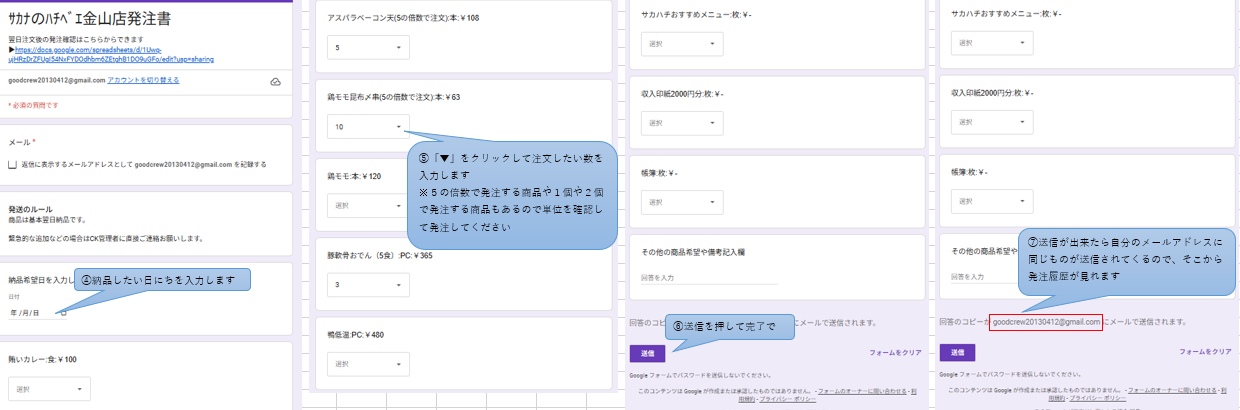
Task: Expand the アスパラベーコン天 quantity dropdown showing 5
Action: pyautogui.click(x=368, y=47)
